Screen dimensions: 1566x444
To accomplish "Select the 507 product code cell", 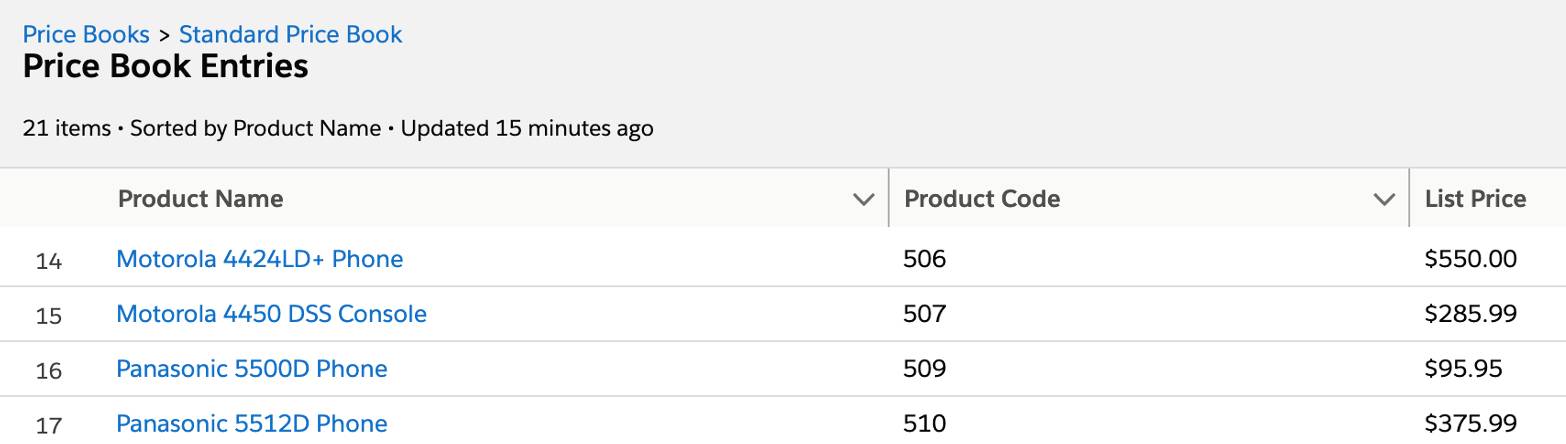I will [x=924, y=314].
